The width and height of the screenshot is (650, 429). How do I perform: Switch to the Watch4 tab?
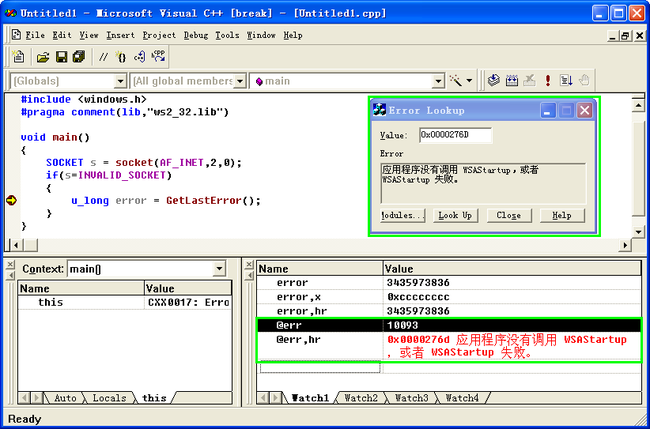click(462, 398)
